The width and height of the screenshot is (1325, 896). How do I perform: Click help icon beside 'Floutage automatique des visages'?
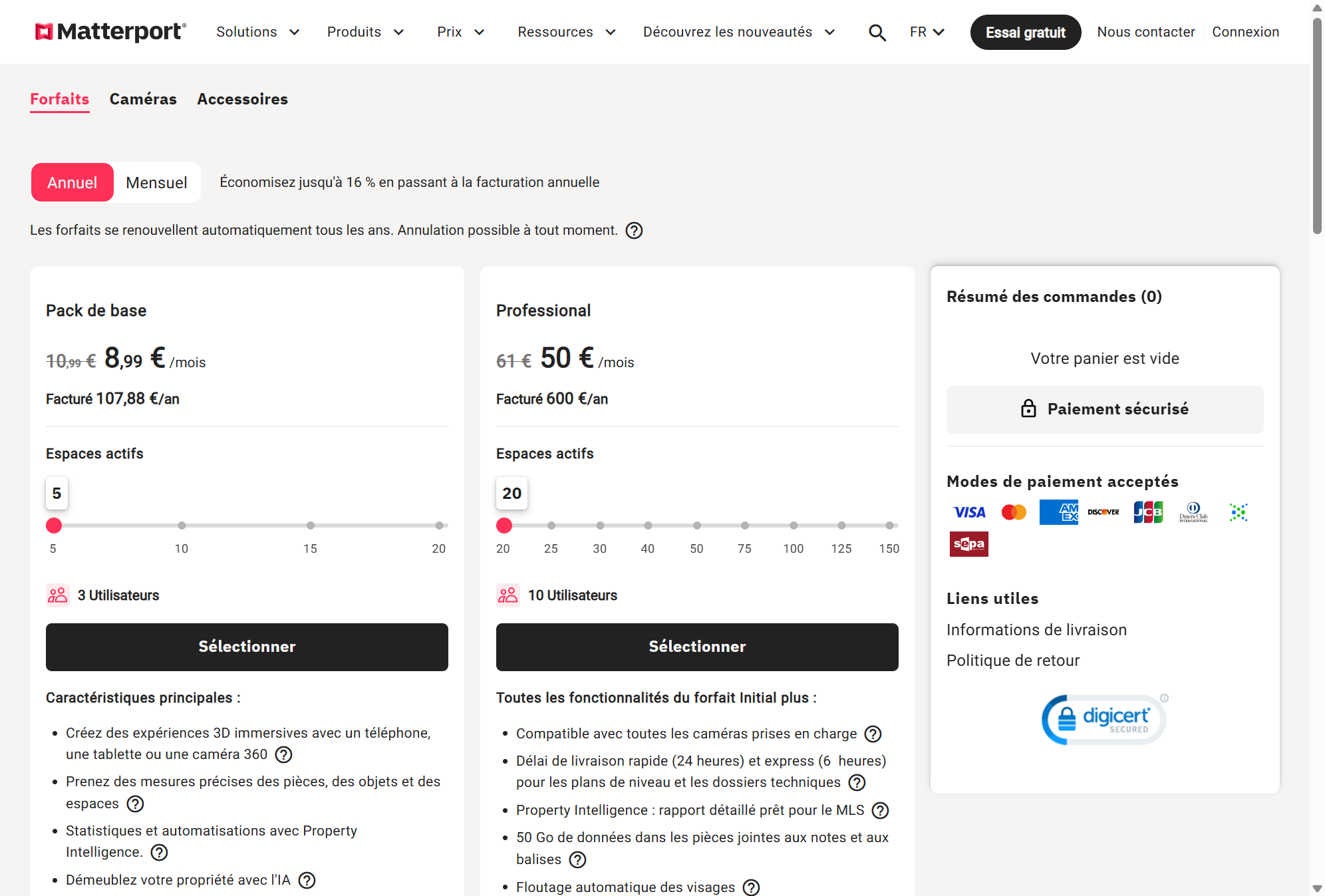[x=751, y=887]
